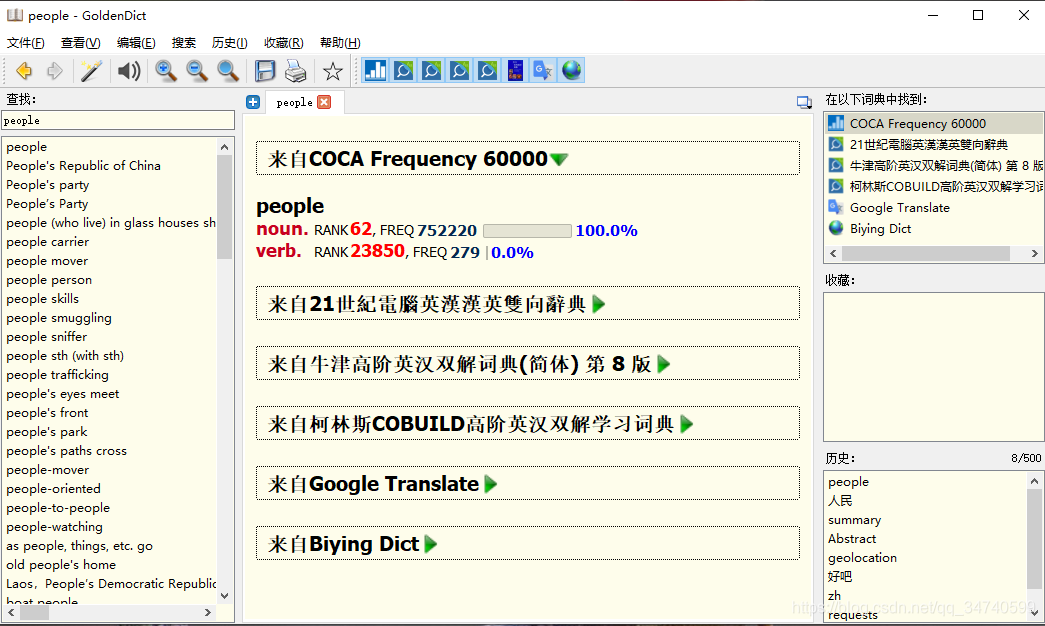This screenshot has width=1045, height=626.
Task: Jump to 21世紀電腦英漢漢英雙向辭典 in dictionary list
Action: coord(934,145)
